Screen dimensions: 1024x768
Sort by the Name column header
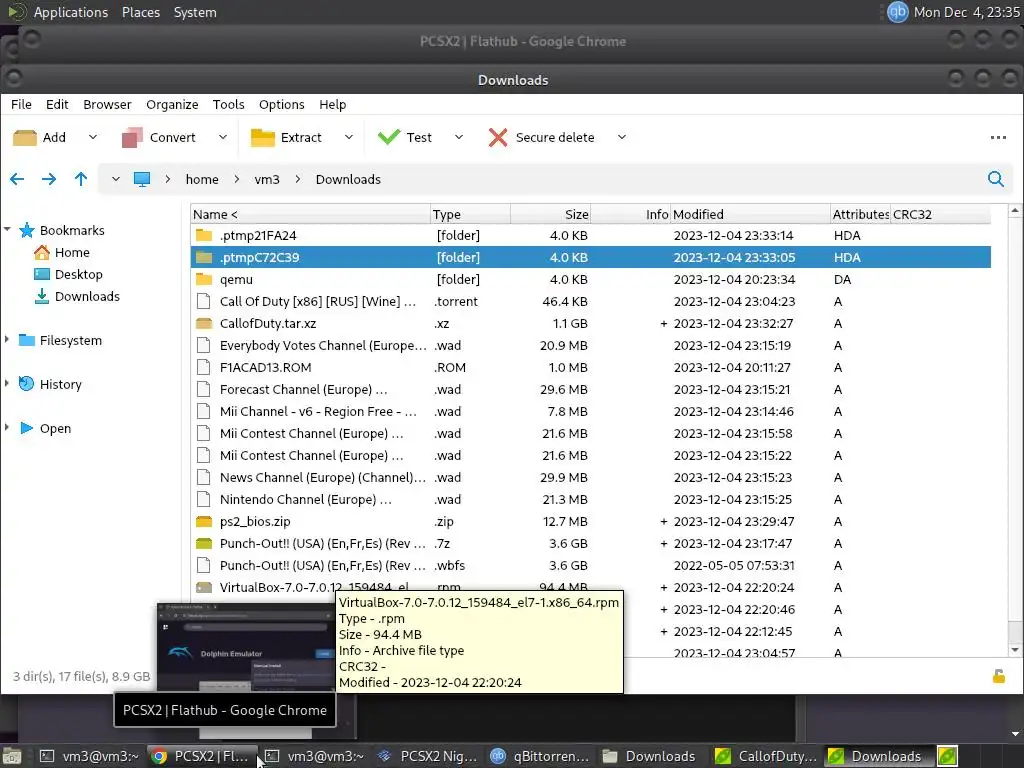coord(310,214)
